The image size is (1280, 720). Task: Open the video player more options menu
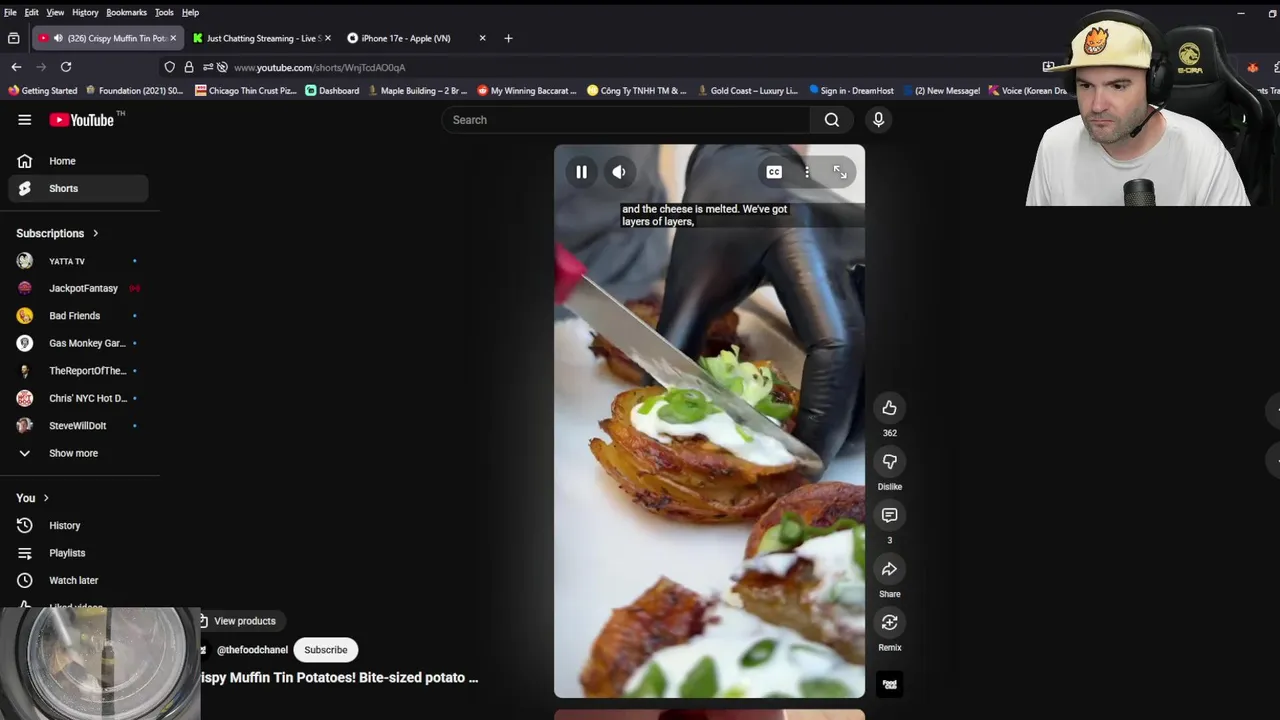click(807, 172)
